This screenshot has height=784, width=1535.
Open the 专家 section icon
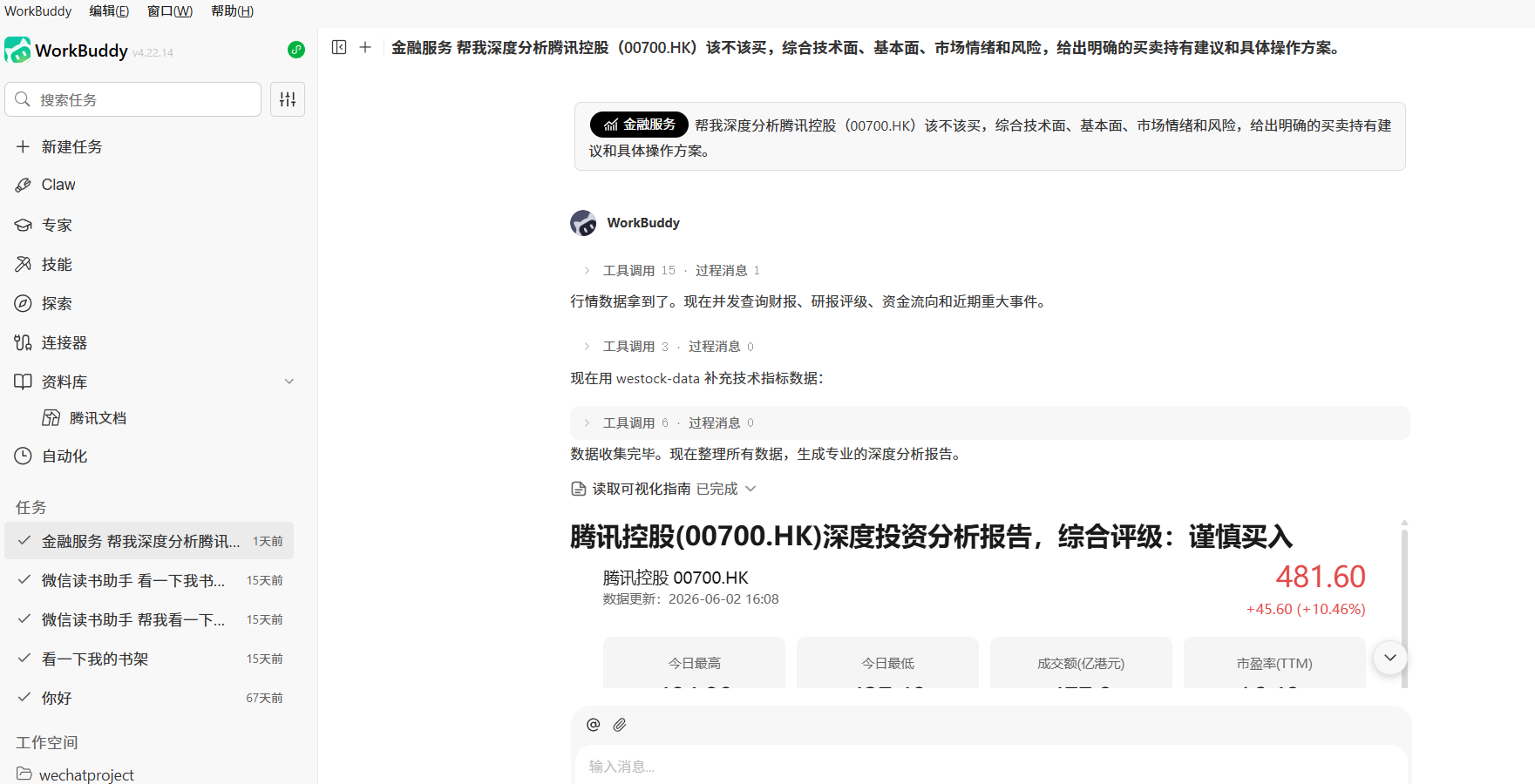pyautogui.click(x=24, y=225)
